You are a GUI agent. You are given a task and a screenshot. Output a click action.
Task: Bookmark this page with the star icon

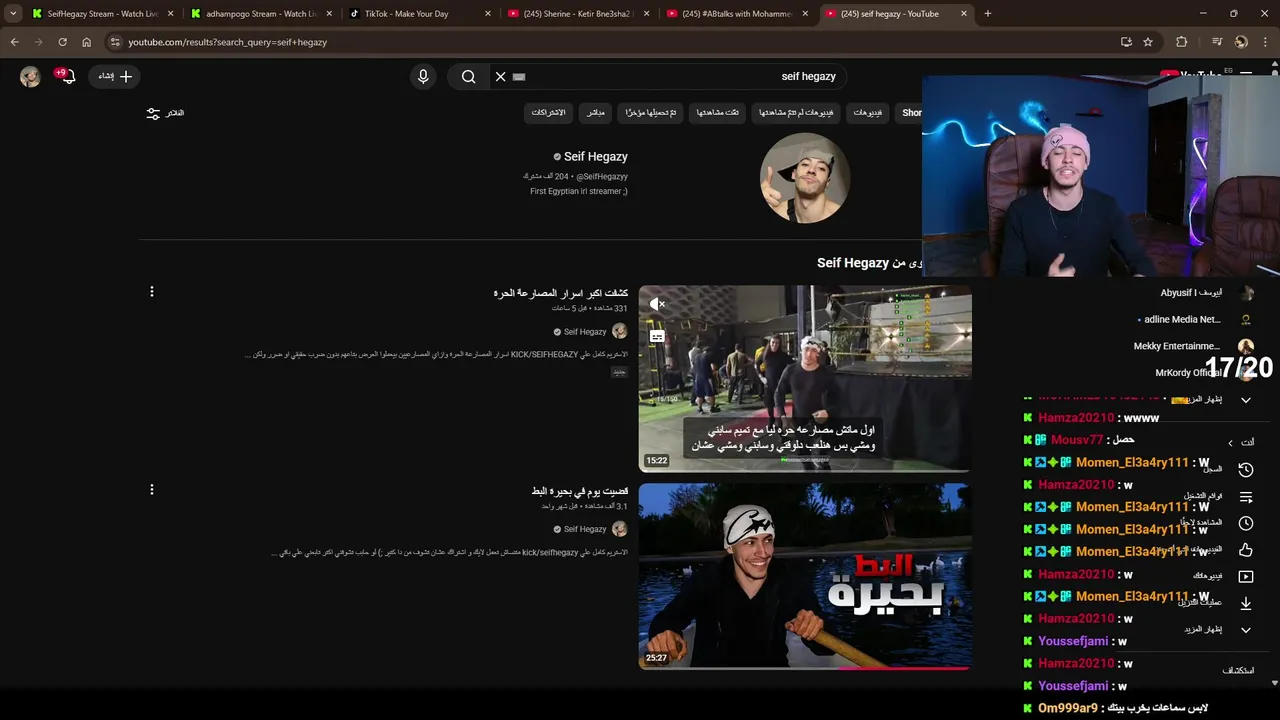point(1148,42)
